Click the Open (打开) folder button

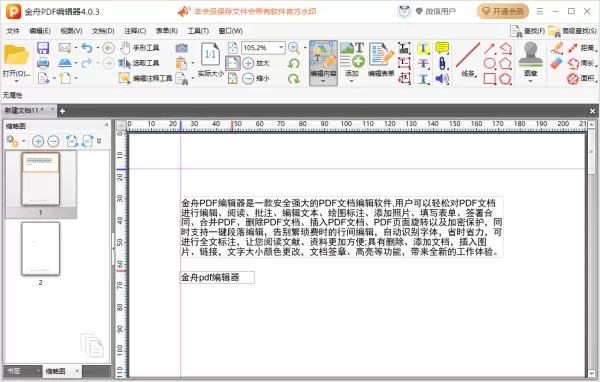[x=16, y=60]
